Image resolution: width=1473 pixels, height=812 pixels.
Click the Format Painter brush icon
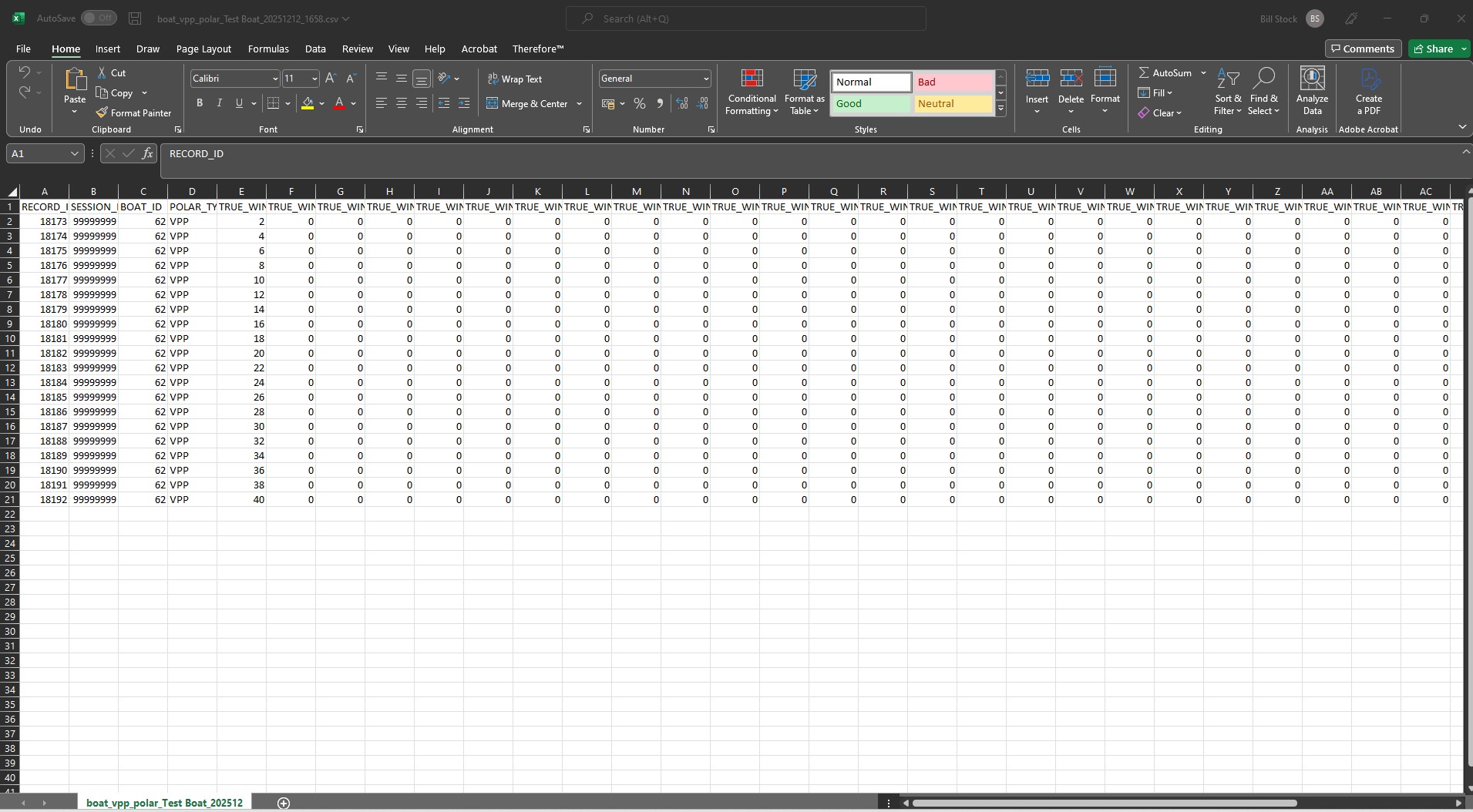102,112
